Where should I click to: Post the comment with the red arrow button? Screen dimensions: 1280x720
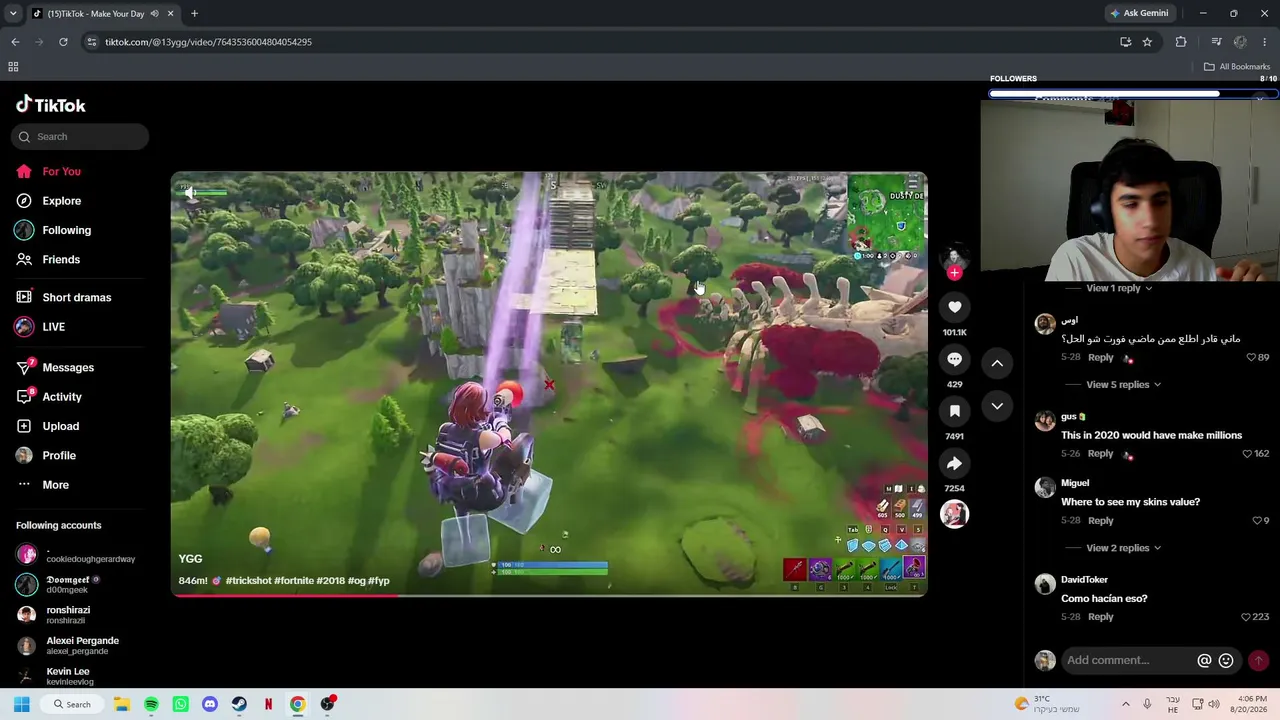click(1258, 660)
